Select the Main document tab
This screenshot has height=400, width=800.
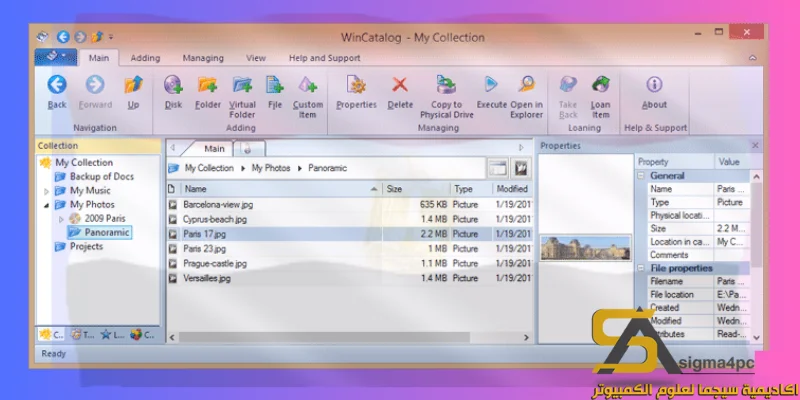214,148
